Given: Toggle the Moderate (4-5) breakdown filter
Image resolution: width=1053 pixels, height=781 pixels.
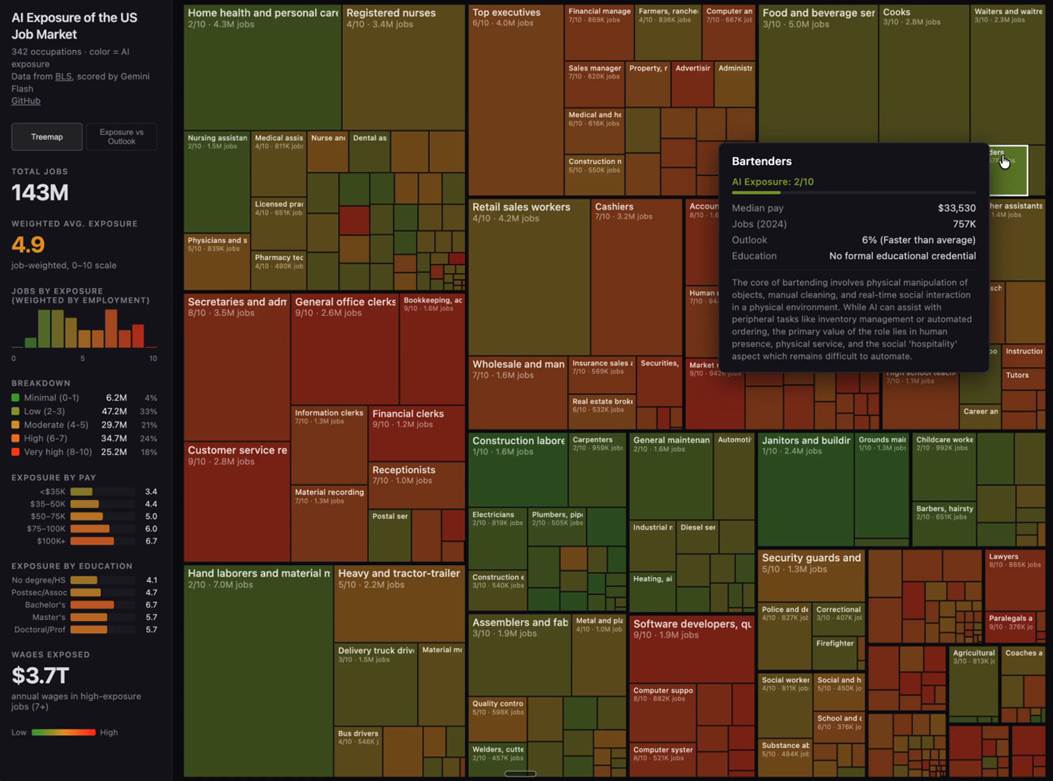Looking at the screenshot, I should tap(56, 424).
